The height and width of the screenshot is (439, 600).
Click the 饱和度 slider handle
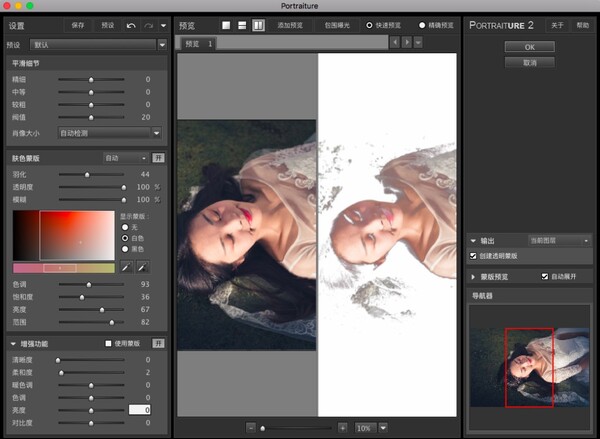[82, 297]
